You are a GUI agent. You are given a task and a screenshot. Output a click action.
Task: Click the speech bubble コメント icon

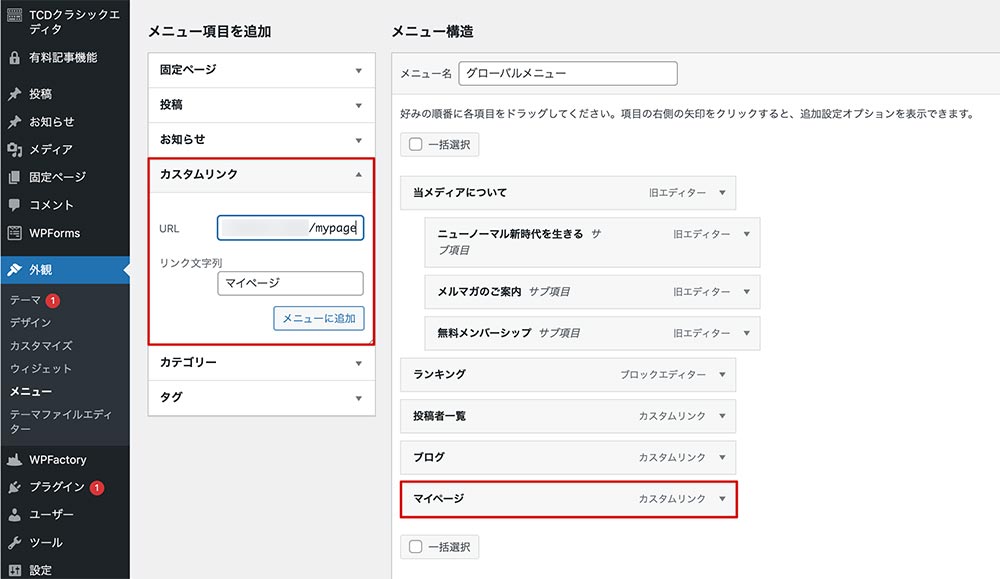[x=14, y=205]
